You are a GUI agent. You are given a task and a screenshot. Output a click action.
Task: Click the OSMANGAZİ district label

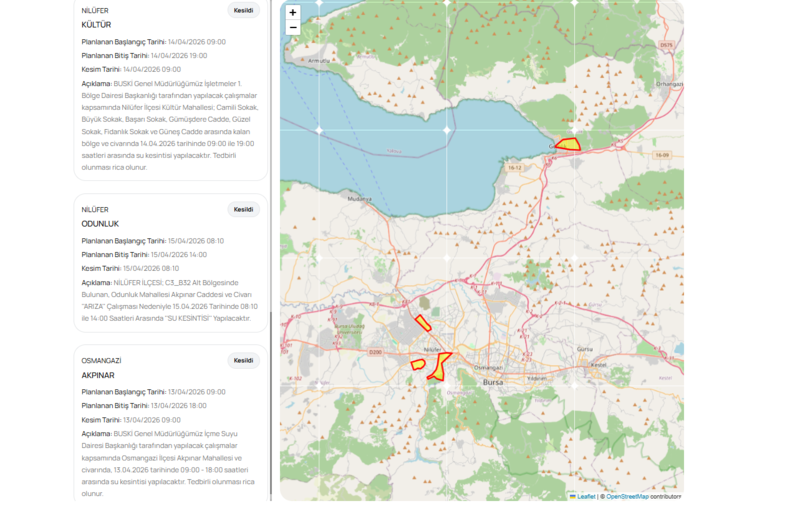coord(102,361)
